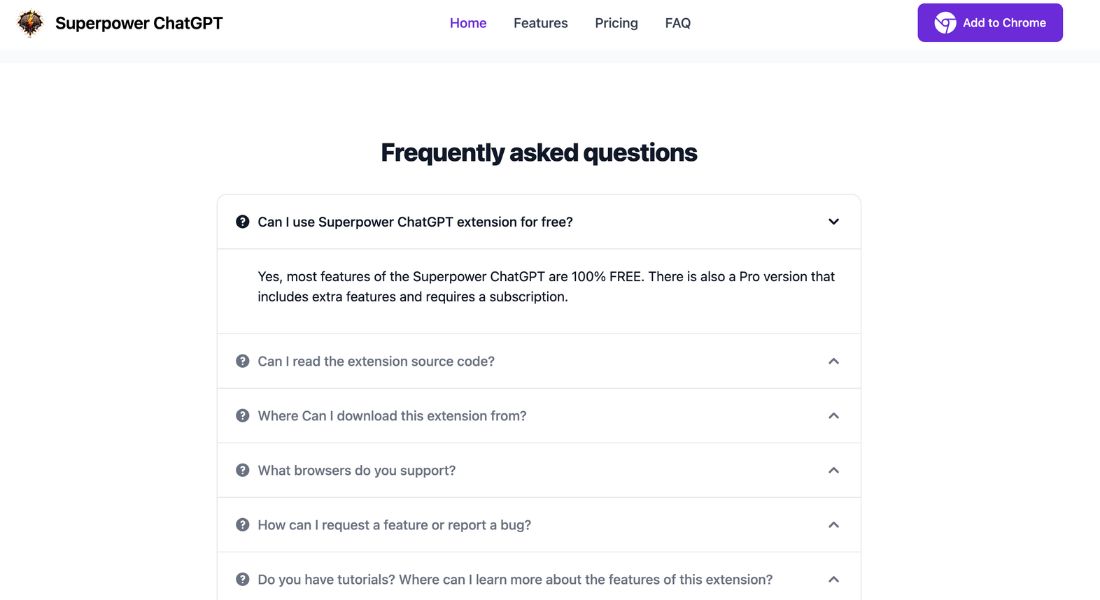Select the Superpower ChatGPT title text
The height and width of the screenshot is (600, 1100).
139,23
